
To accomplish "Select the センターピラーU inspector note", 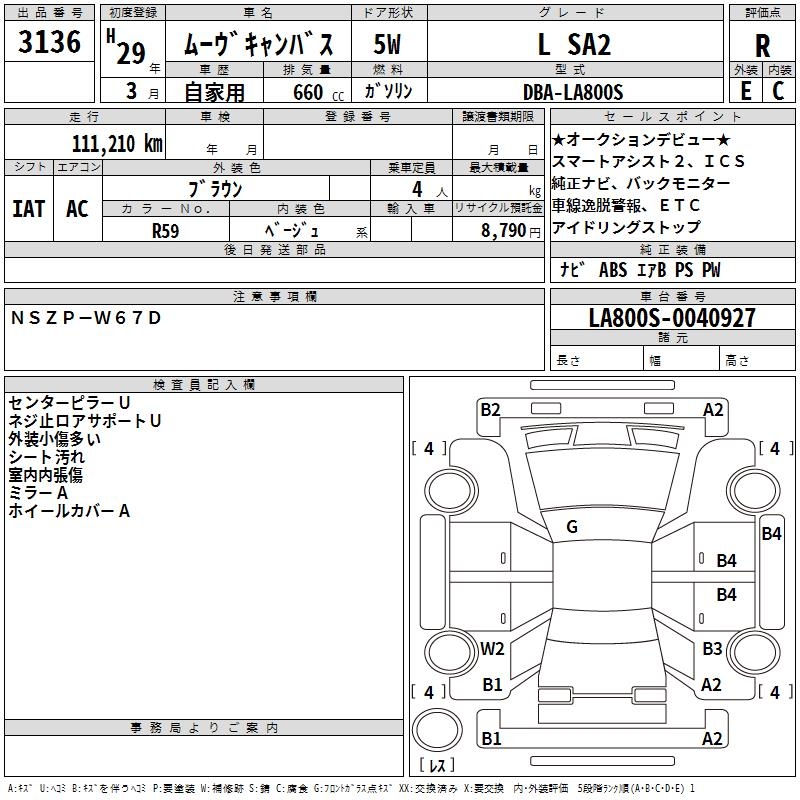I will click(69, 402).
